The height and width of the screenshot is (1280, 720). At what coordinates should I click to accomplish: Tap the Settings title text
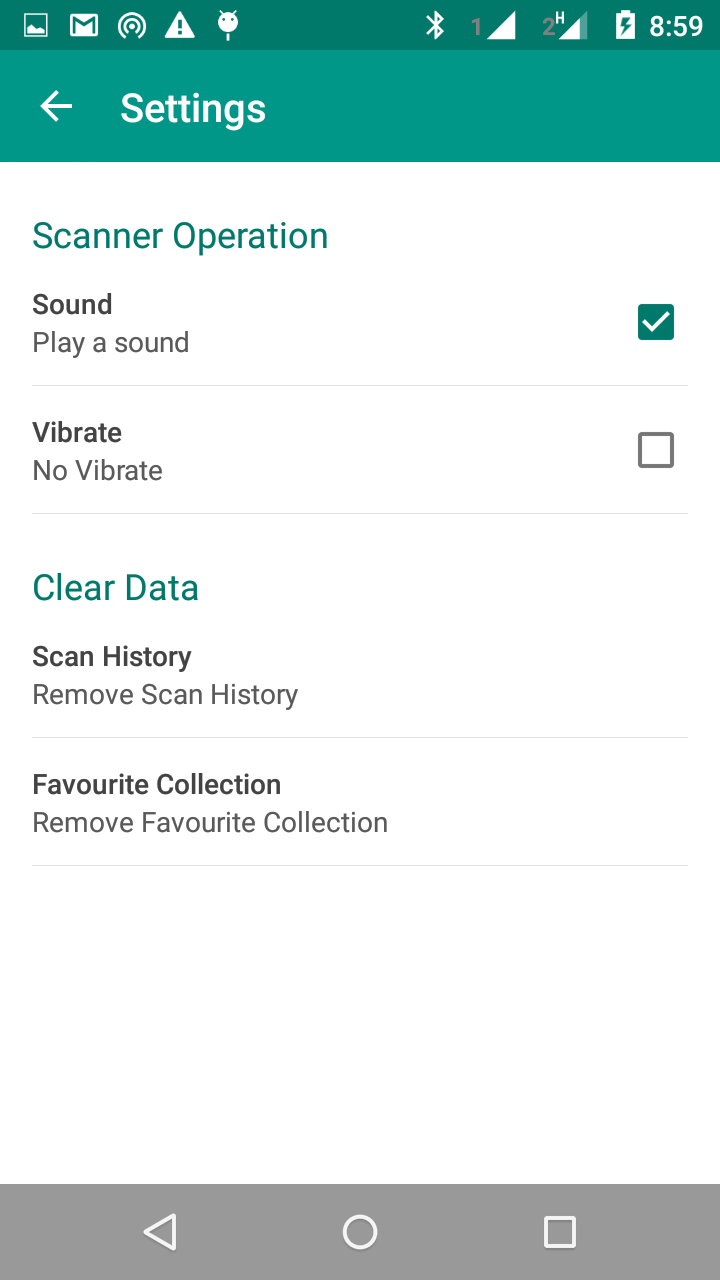click(x=193, y=108)
